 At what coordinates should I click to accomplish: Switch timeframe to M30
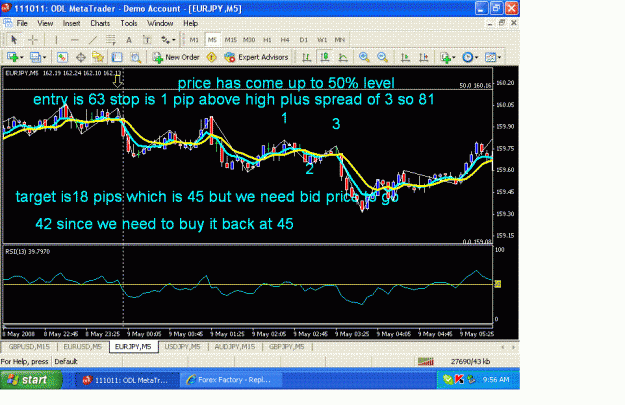249,39
